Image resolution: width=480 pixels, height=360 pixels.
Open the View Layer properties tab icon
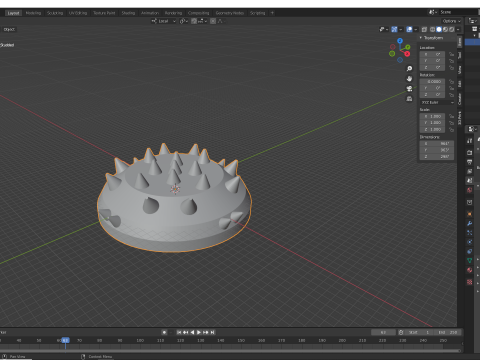pyautogui.click(x=470, y=171)
